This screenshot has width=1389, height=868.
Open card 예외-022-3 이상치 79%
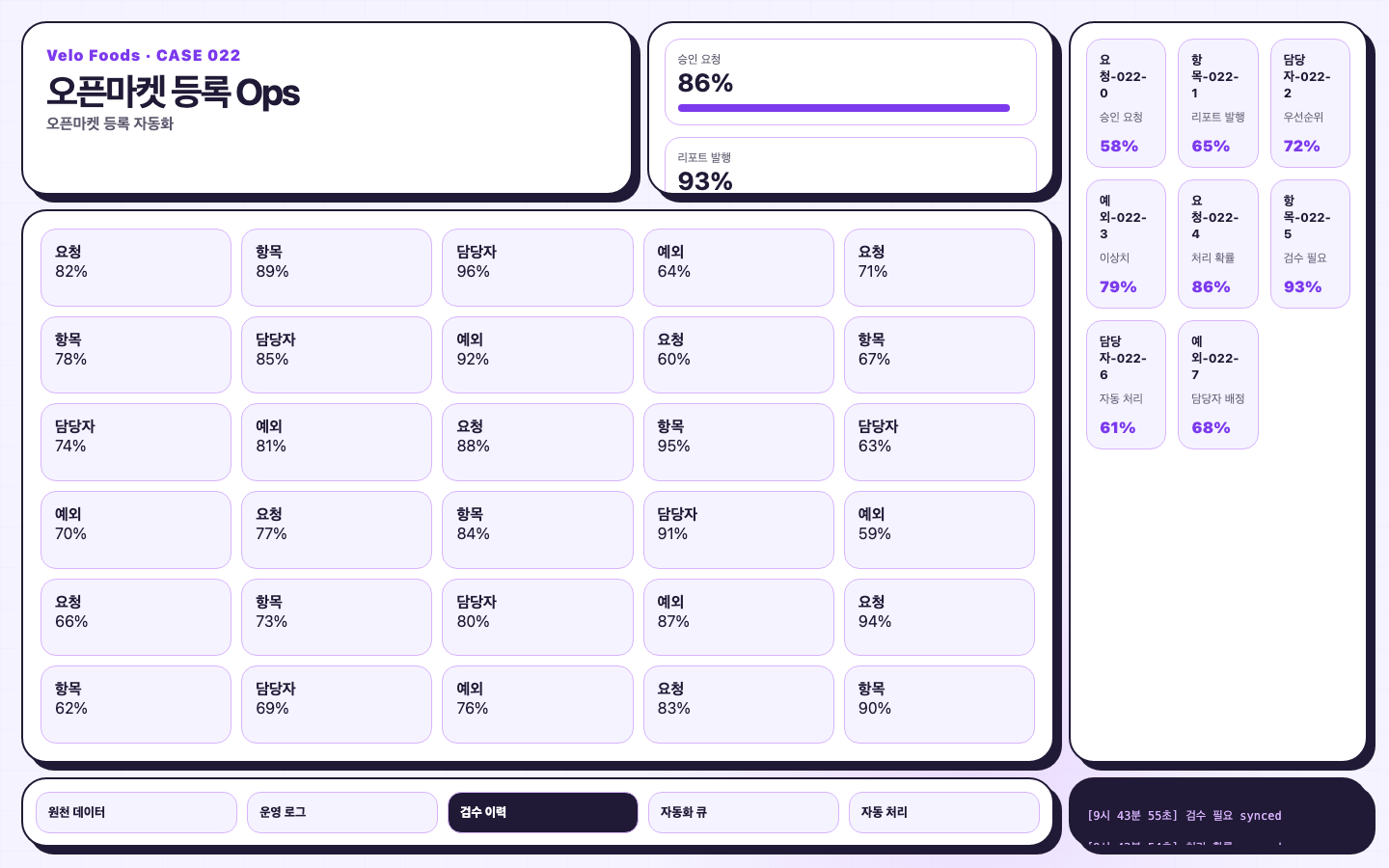[1126, 244]
